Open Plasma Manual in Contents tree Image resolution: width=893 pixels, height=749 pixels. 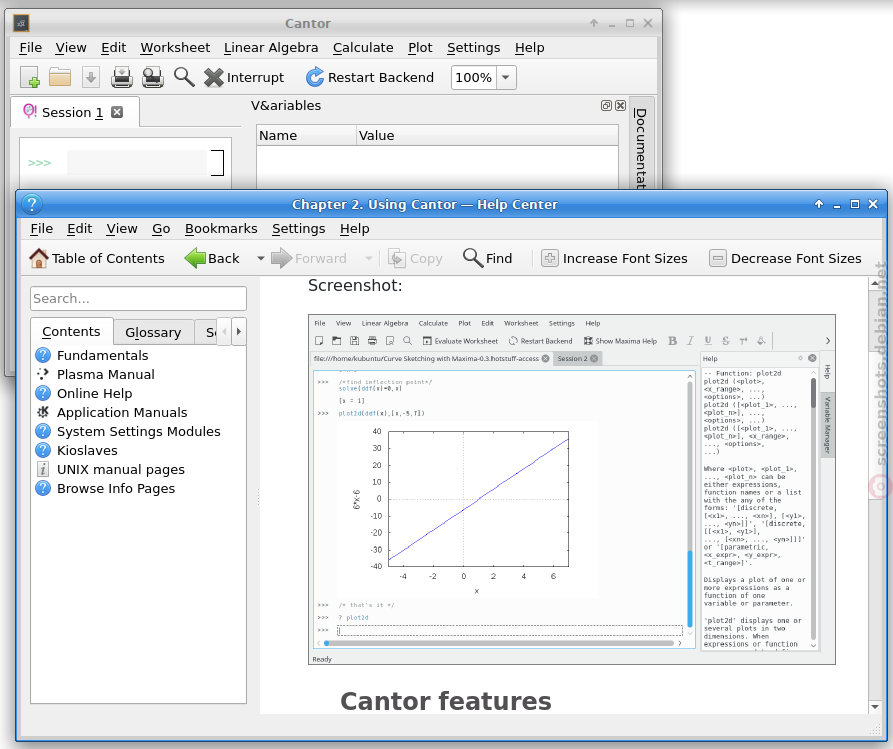[x=106, y=374]
